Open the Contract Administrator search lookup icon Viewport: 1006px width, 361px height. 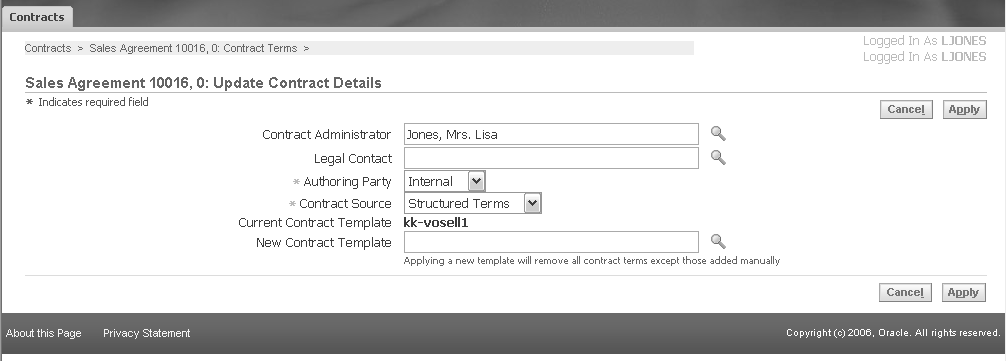[718, 133]
